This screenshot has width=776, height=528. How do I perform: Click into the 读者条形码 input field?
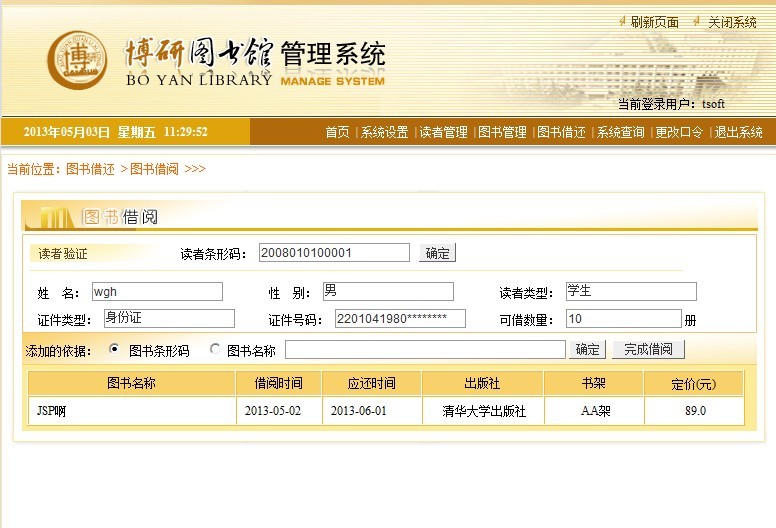pyautogui.click(x=334, y=252)
